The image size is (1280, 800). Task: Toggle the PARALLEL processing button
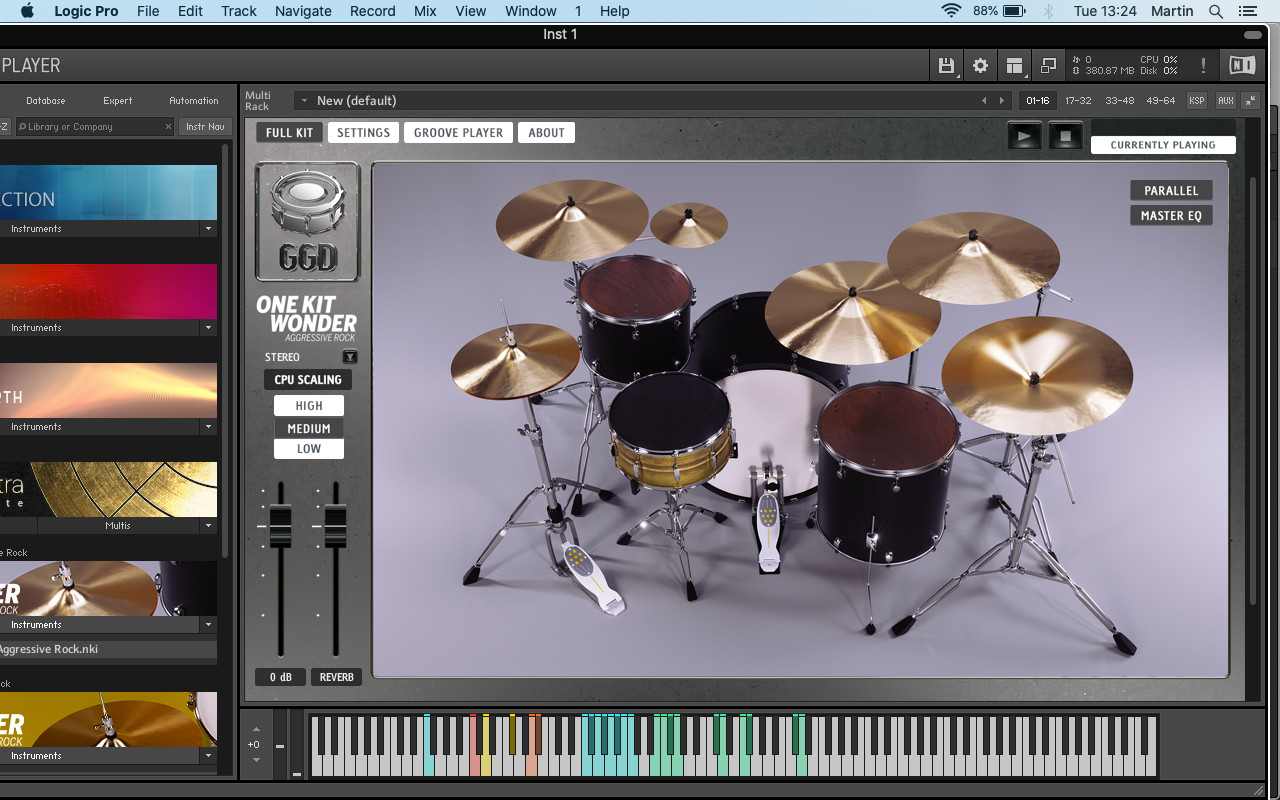click(1171, 191)
